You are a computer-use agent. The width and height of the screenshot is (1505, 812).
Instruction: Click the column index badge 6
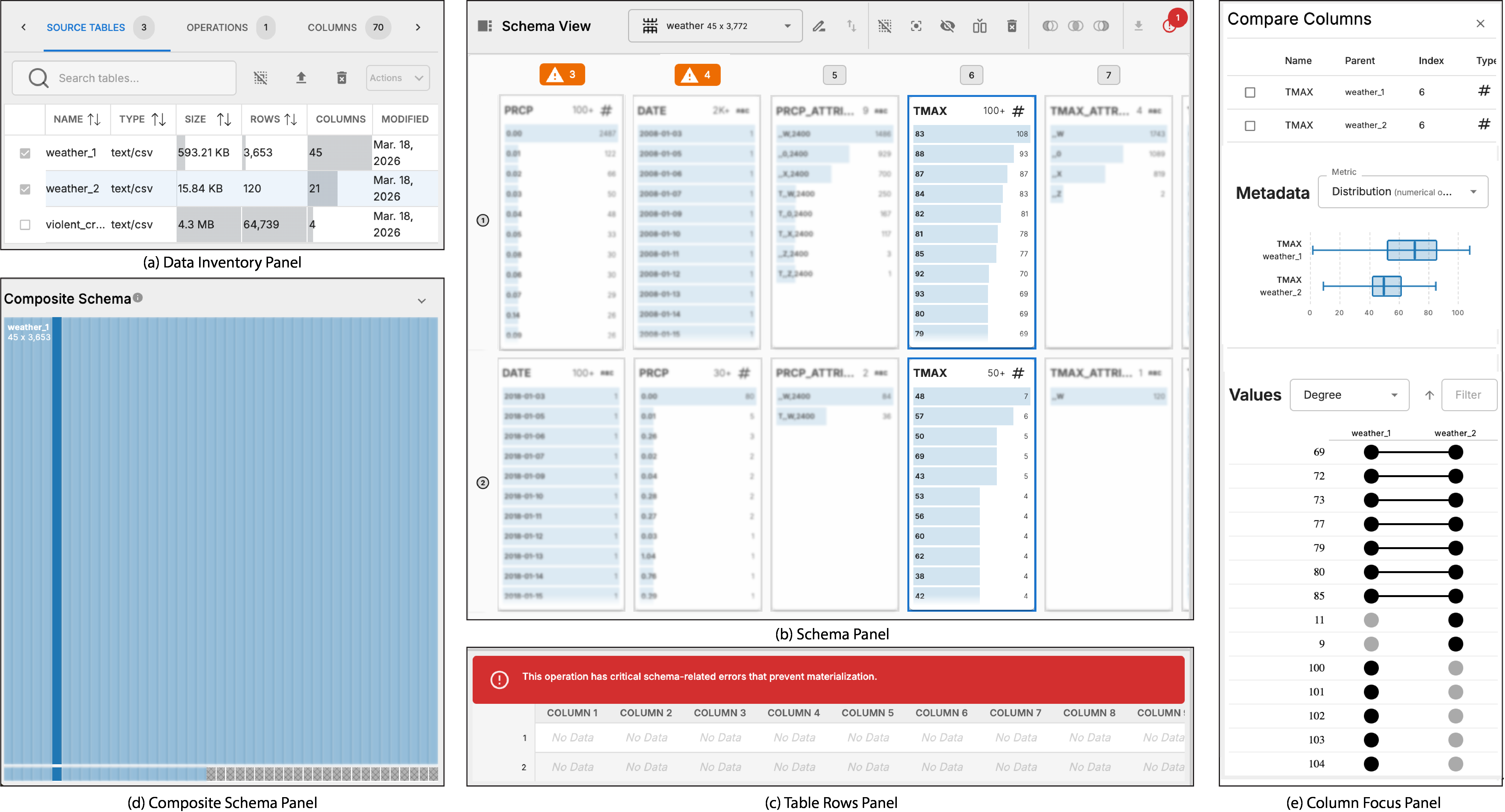point(972,75)
